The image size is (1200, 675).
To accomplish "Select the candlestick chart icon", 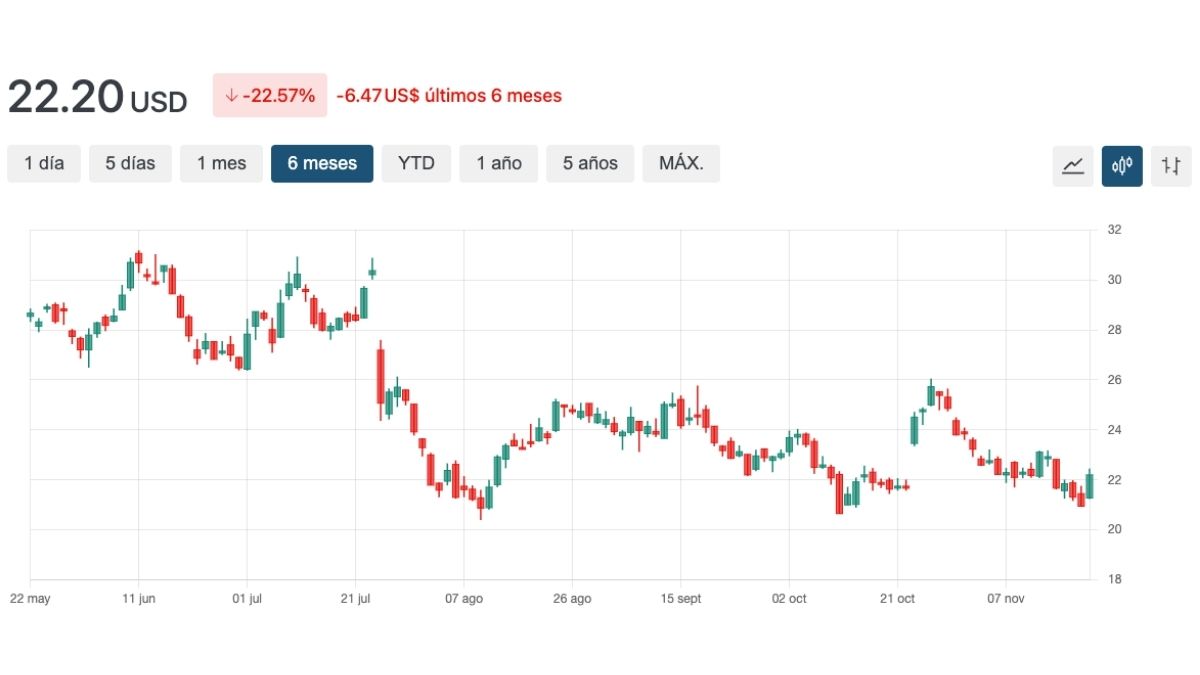I will tap(1121, 165).
